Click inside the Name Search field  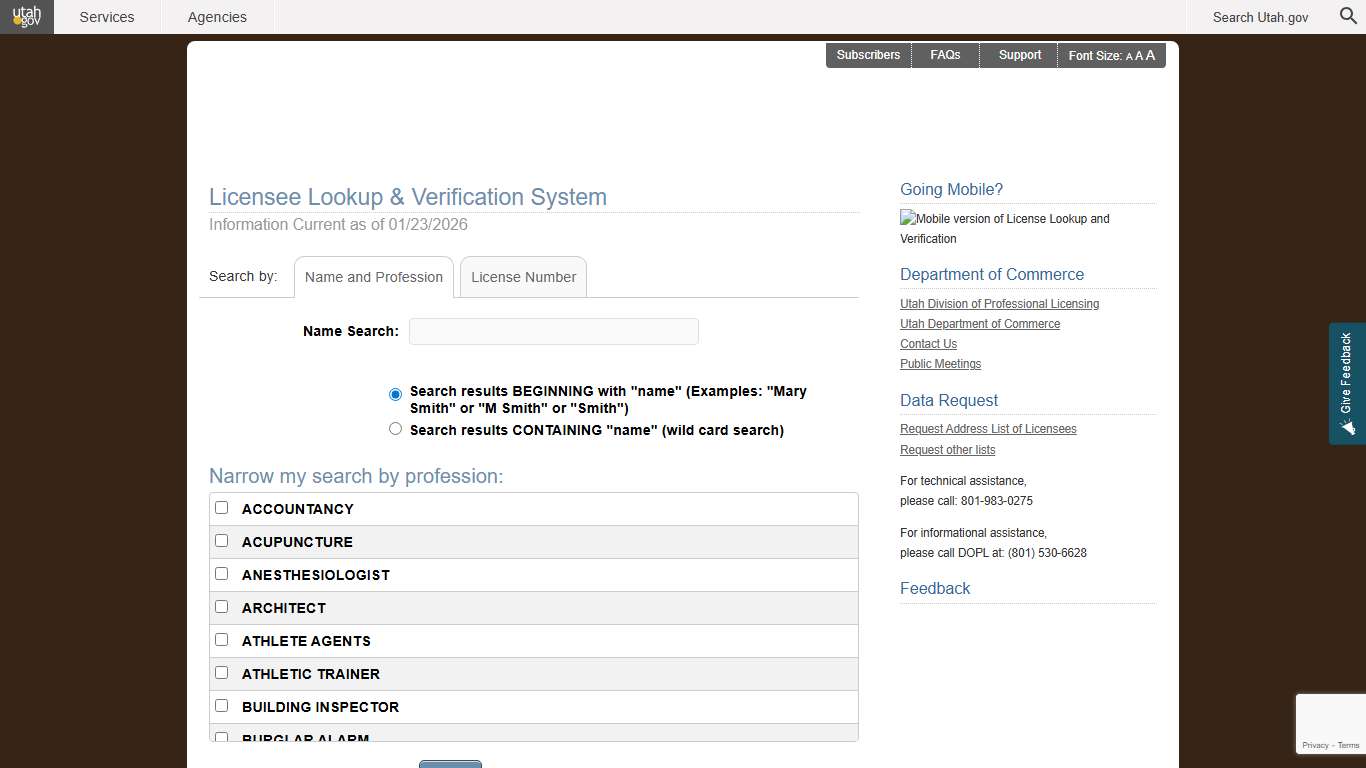coord(553,331)
